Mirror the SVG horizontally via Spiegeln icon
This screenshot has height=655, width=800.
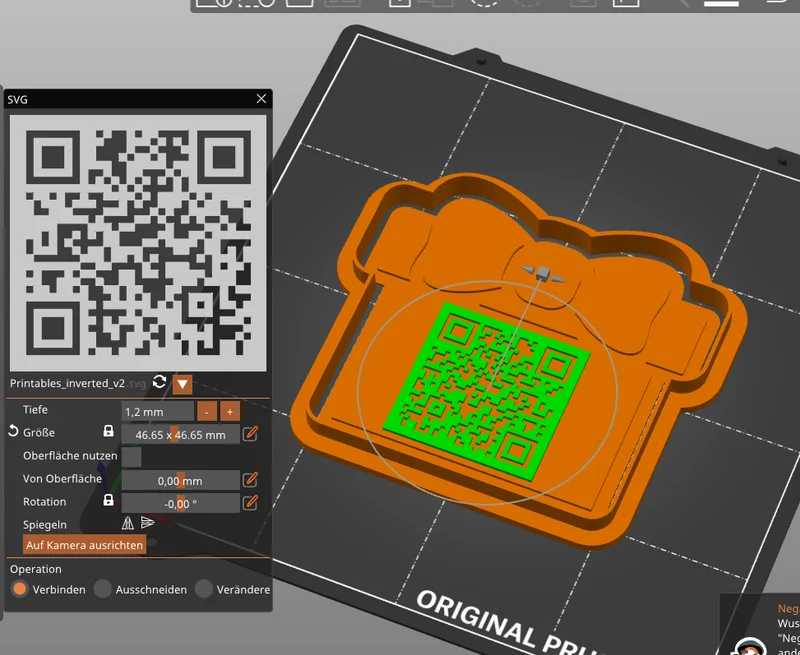coord(128,523)
